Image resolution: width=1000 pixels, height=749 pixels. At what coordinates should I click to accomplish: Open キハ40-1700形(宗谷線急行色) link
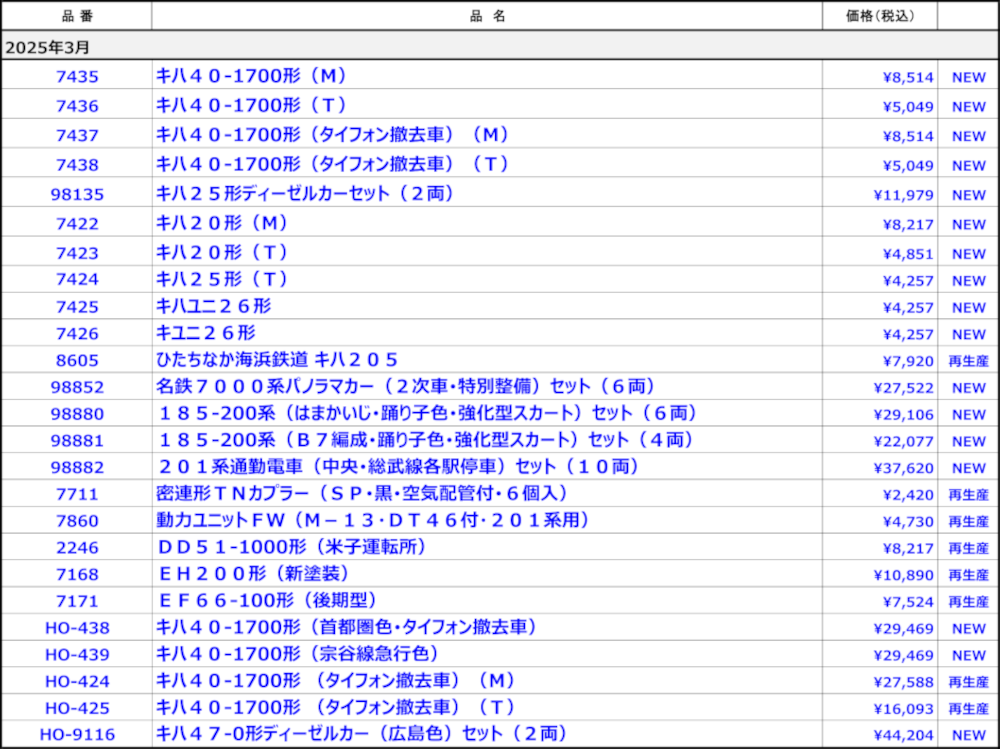coord(298,655)
